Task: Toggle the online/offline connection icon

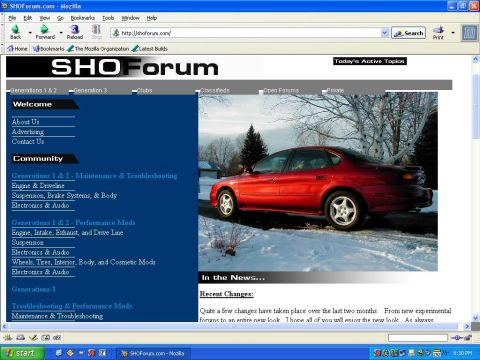Action: pyautogui.click(x=456, y=338)
